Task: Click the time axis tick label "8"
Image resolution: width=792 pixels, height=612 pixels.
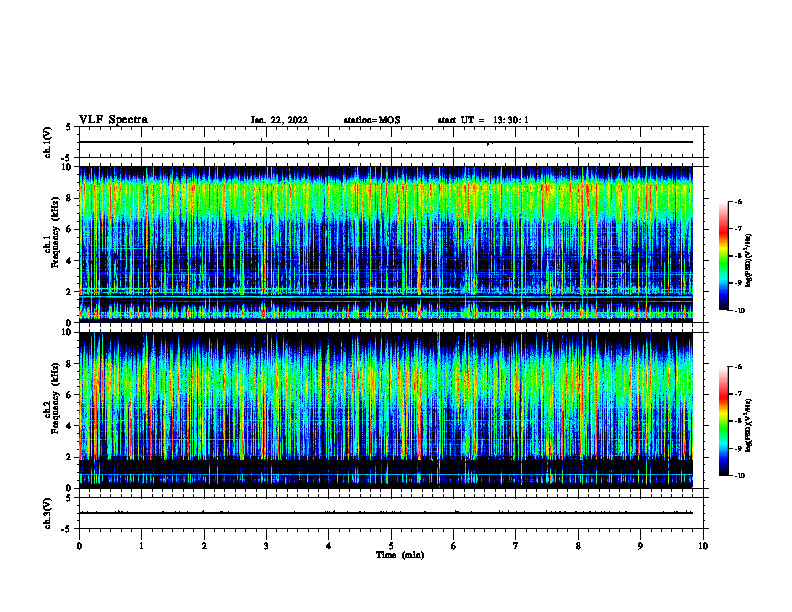Action: pyautogui.click(x=578, y=546)
